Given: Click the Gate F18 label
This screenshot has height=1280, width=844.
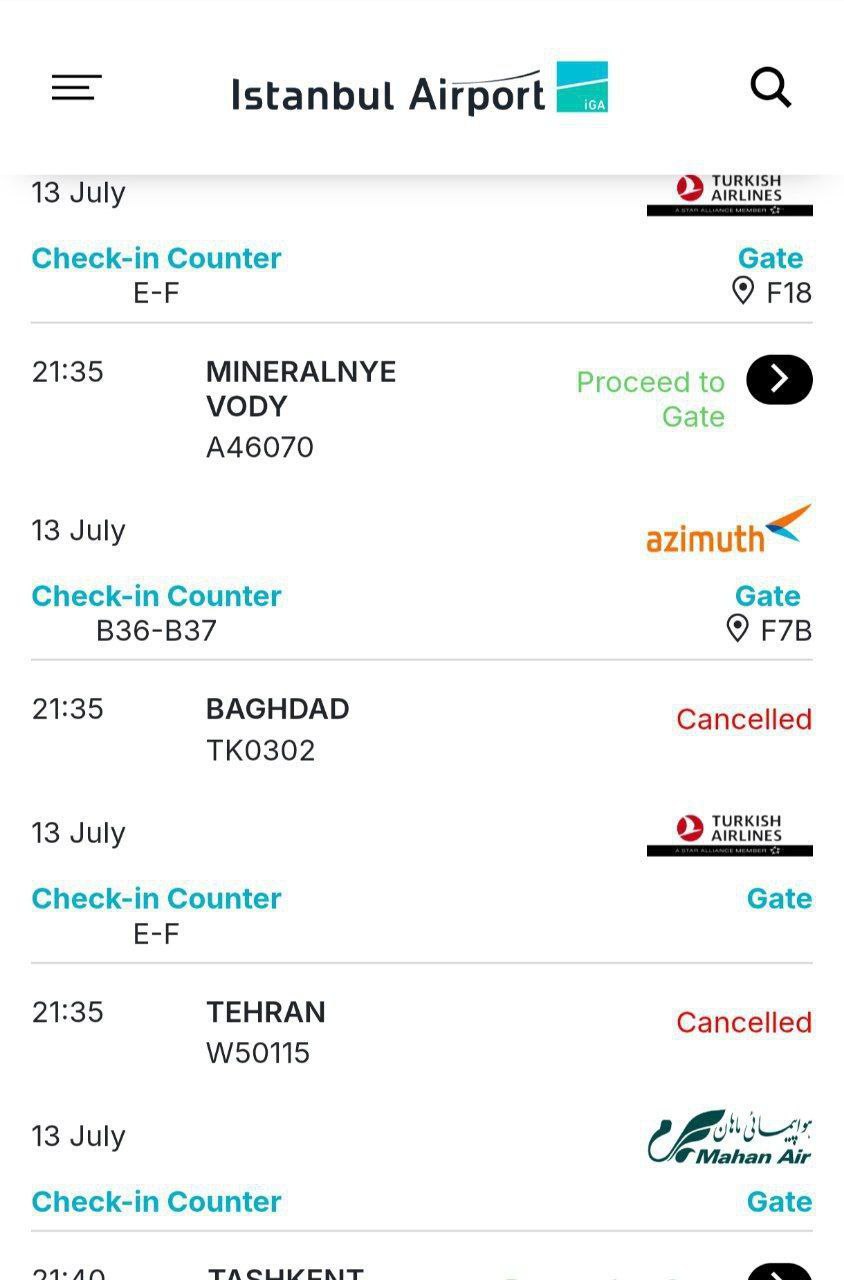Looking at the screenshot, I should coord(770,258).
